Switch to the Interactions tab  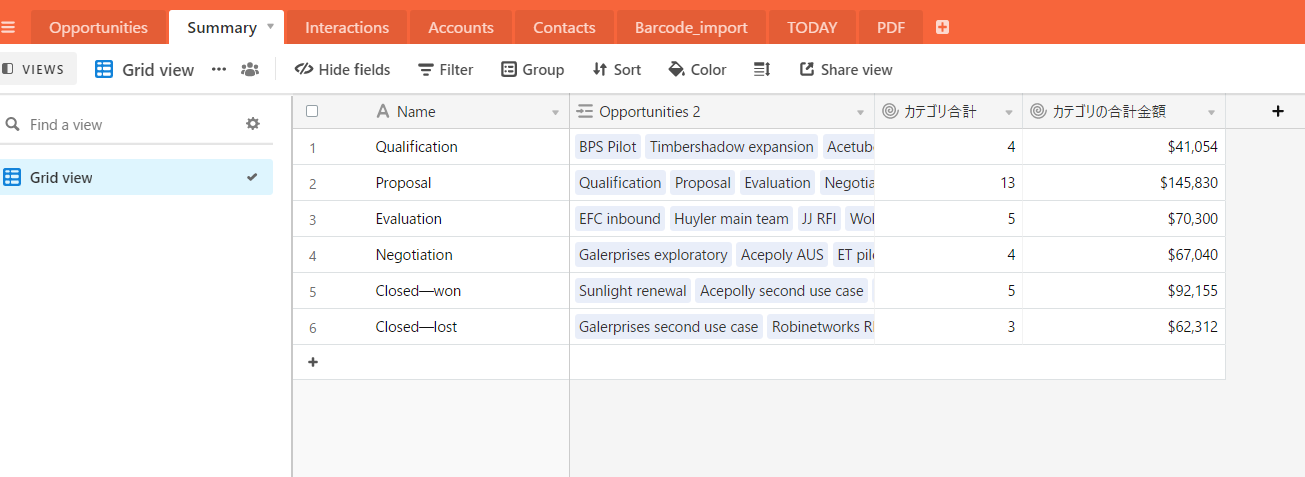tap(347, 28)
